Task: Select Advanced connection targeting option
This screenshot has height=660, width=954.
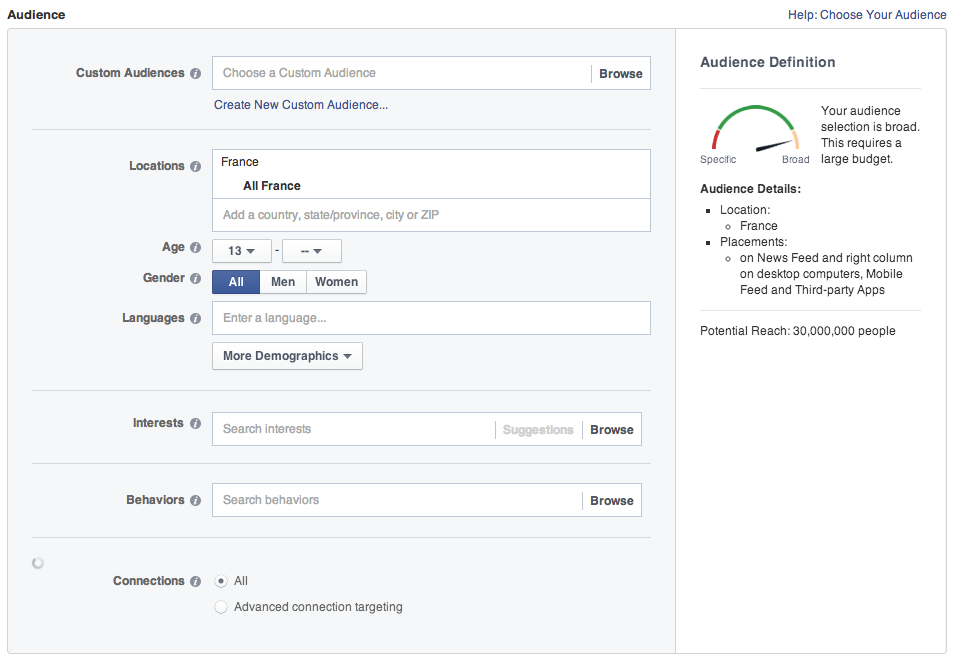Action: [221, 607]
